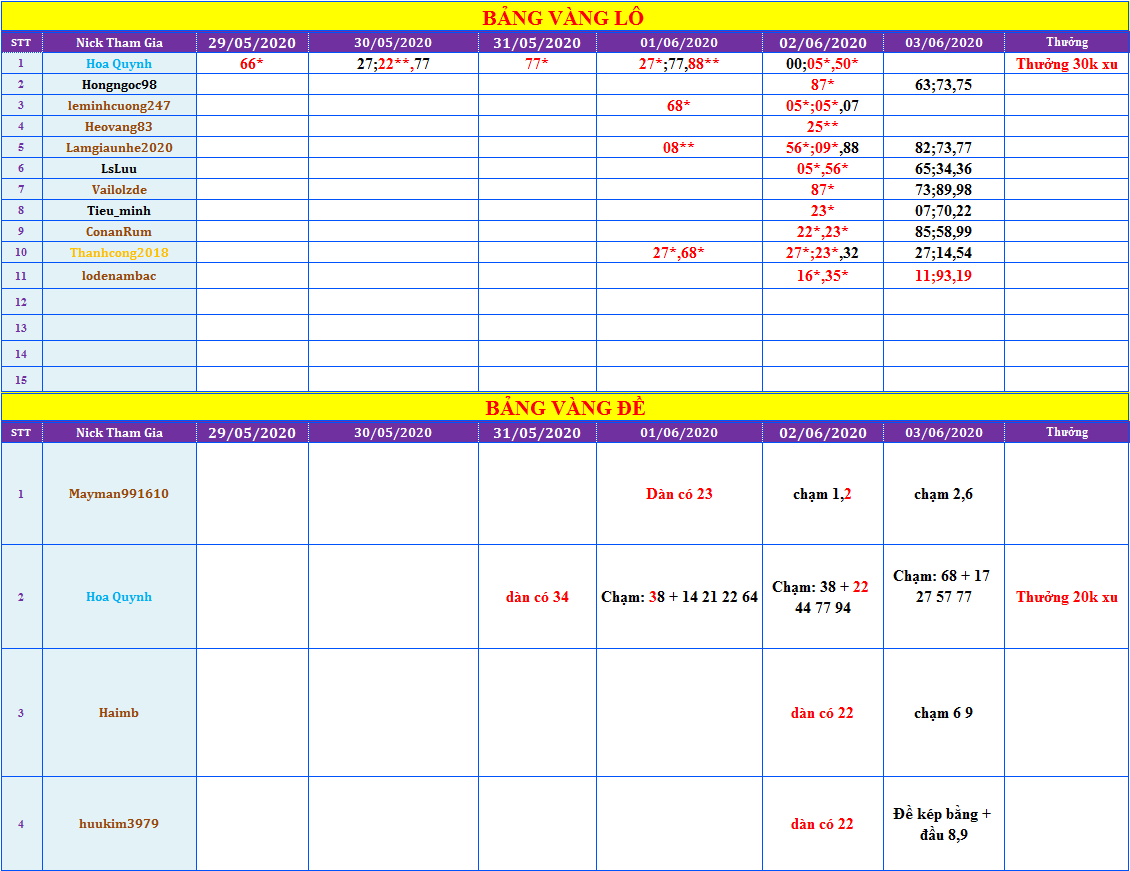
Task: Click the nick 'Tieu_minh'
Action: pyautogui.click(x=119, y=210)
